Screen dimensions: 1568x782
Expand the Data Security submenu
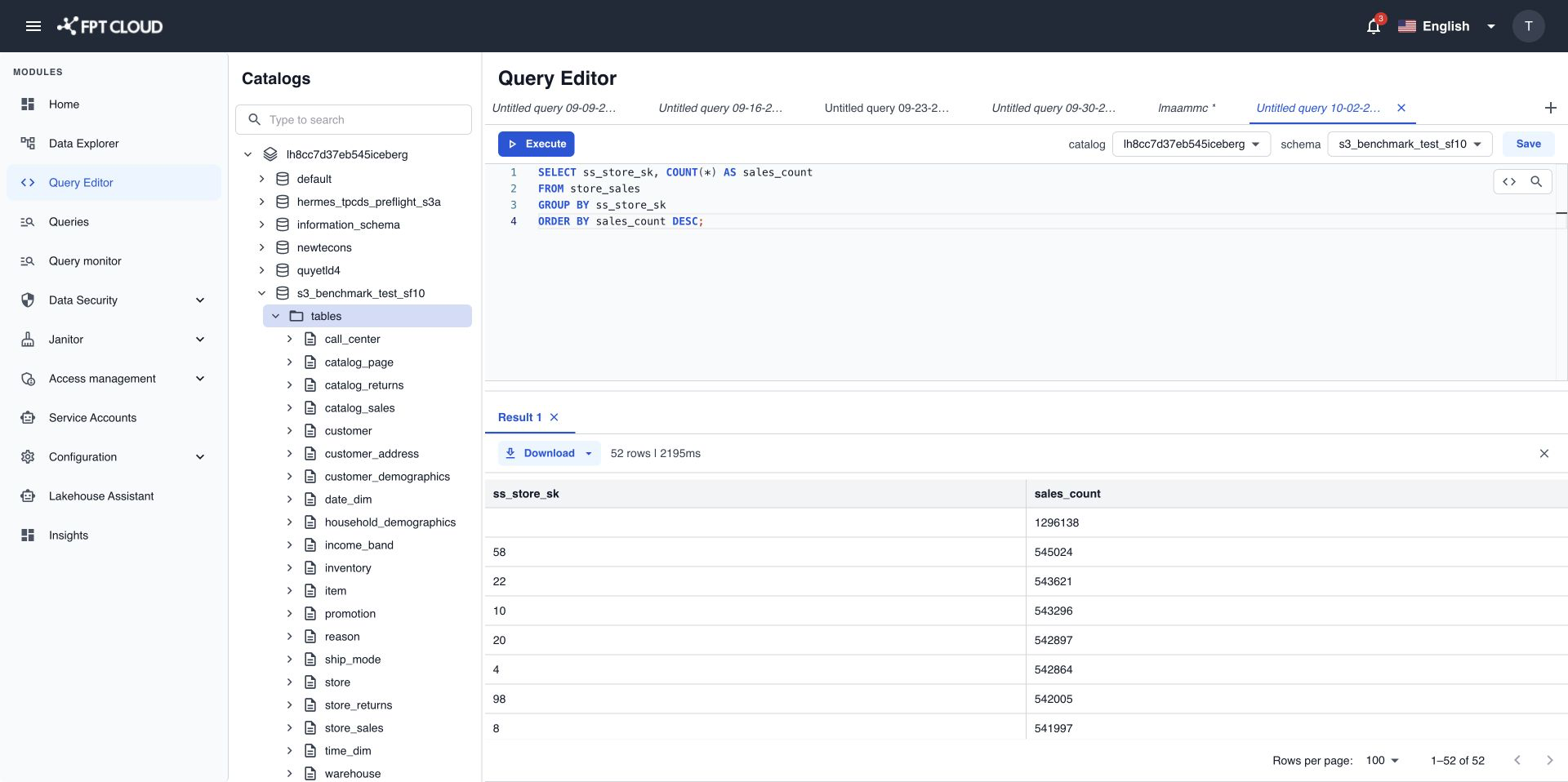coord(200,300)
